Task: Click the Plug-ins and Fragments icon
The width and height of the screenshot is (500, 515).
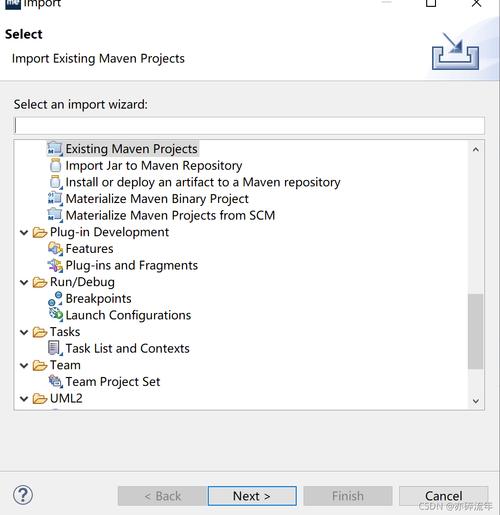Action: [x=55, y=265]
